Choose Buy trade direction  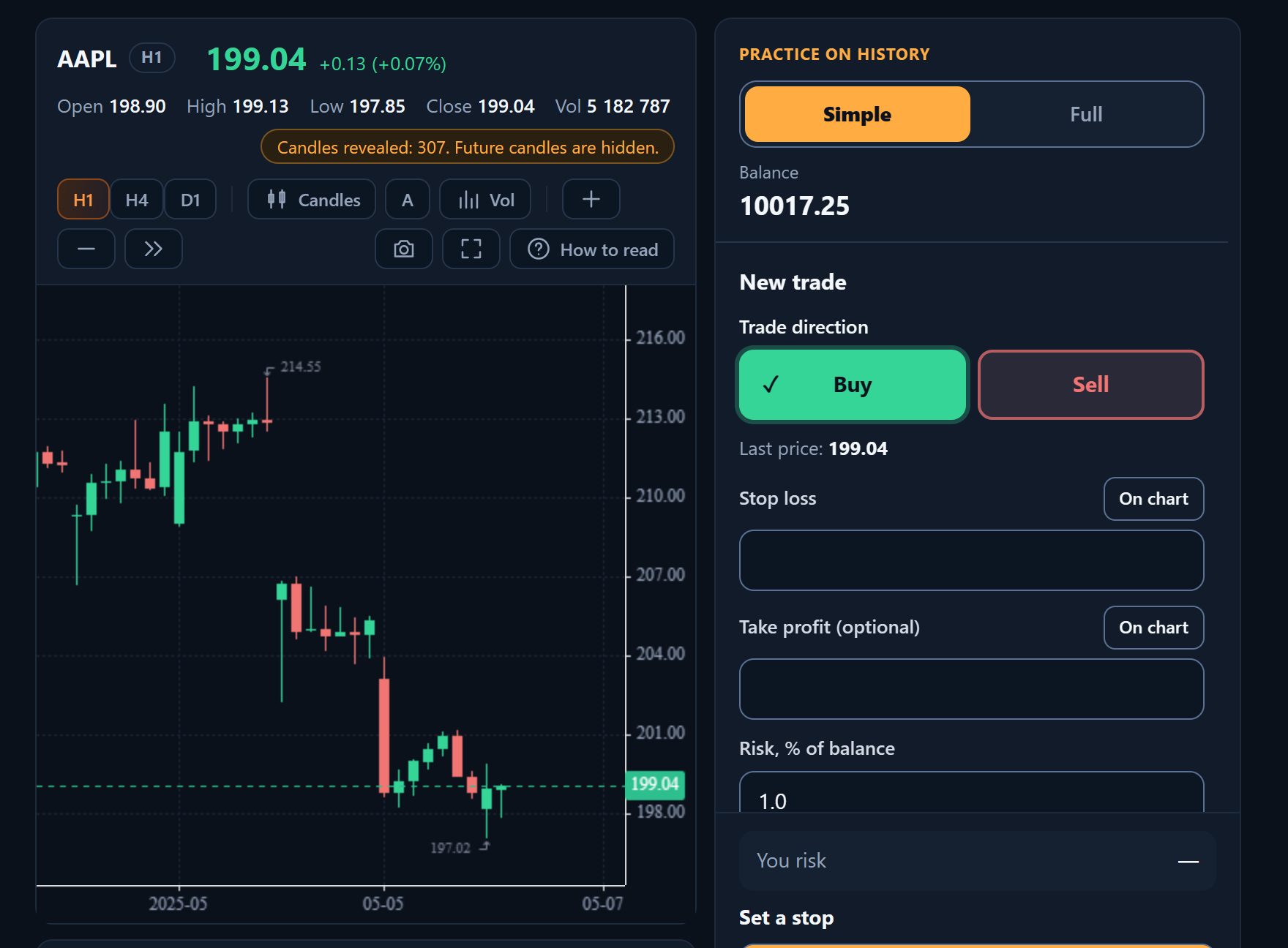853,385
